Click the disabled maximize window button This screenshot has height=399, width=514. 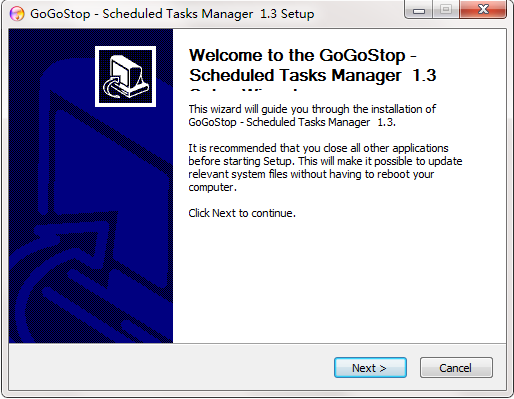tap(446, 10)
